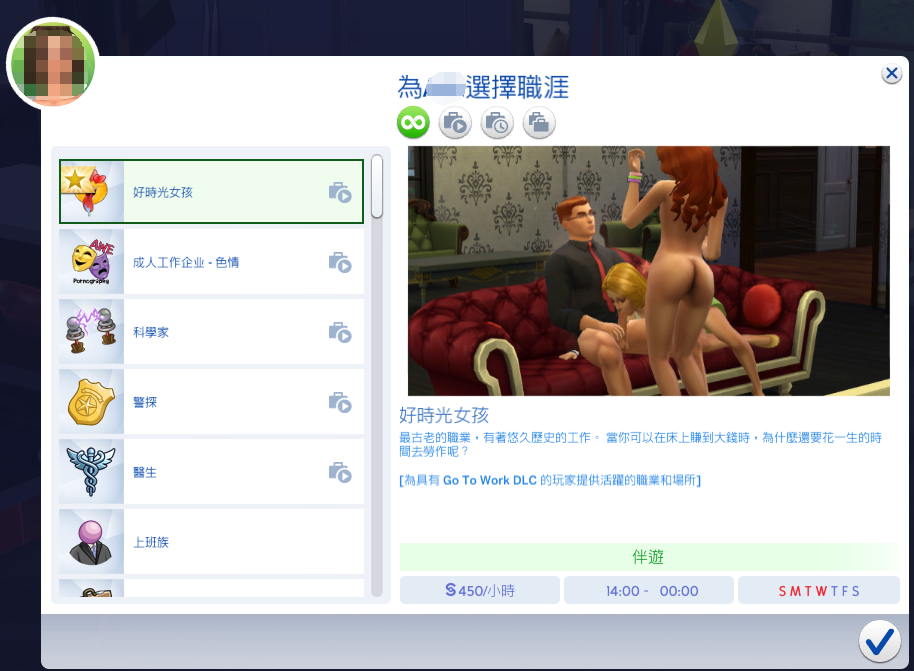Pick the 上班族 career label

click(x=150, y=542)
